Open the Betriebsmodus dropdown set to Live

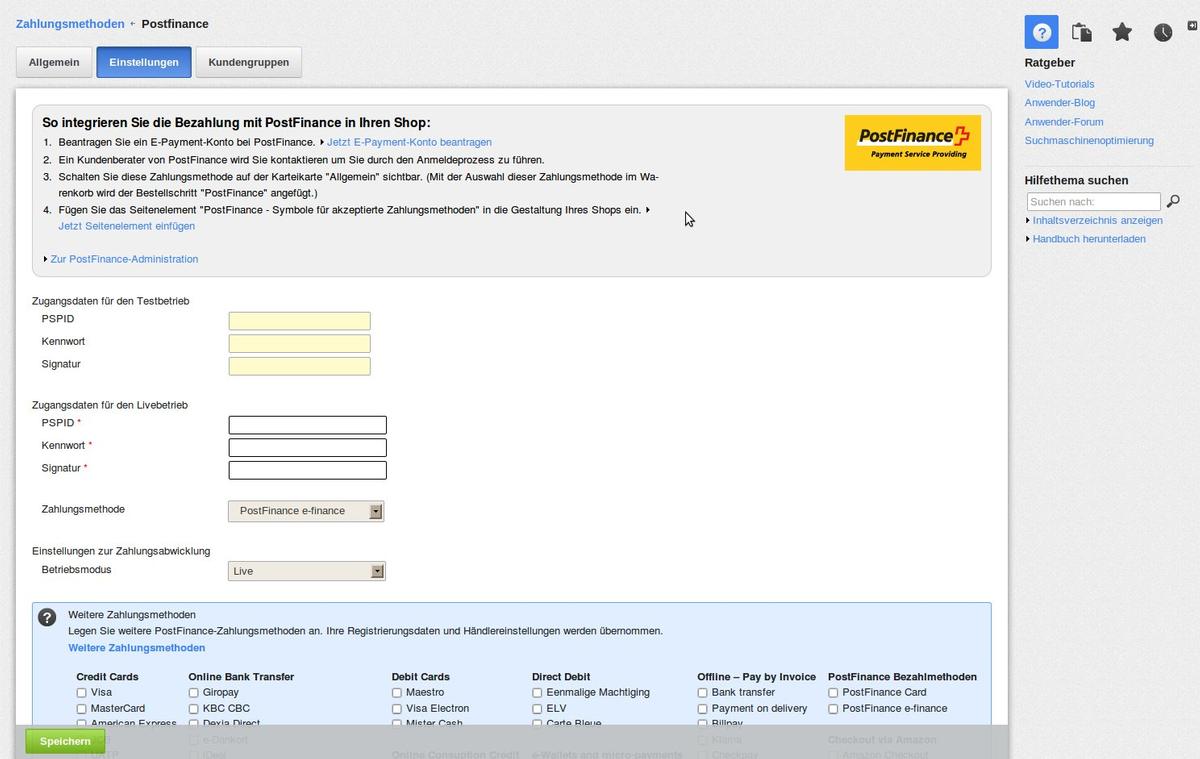(x=306, y=571)
